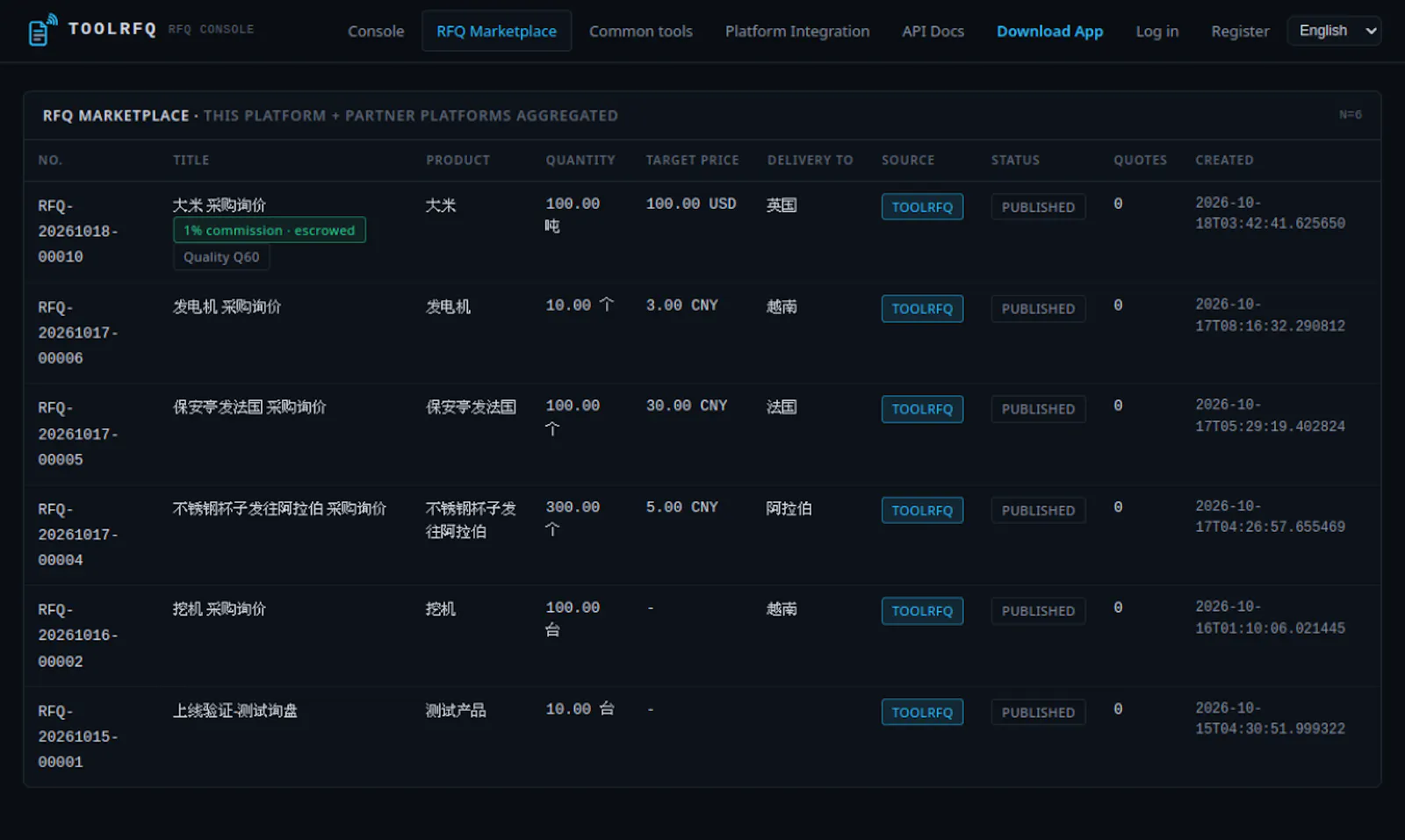This screenshot has width=1405, height=840.
Task: Click the CREATED column header
Action: point(1224,161)
